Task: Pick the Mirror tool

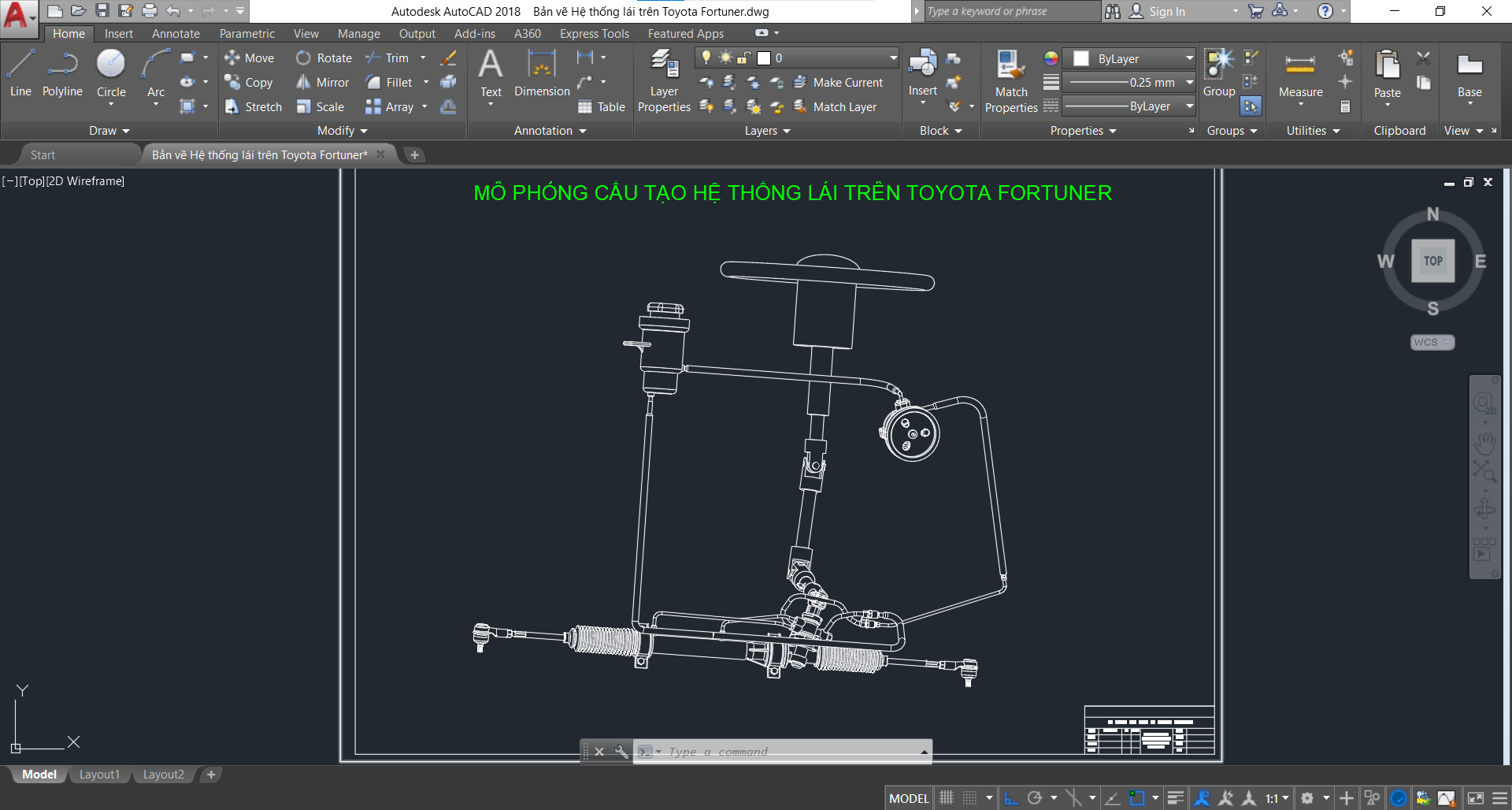Action: [322, 82]
